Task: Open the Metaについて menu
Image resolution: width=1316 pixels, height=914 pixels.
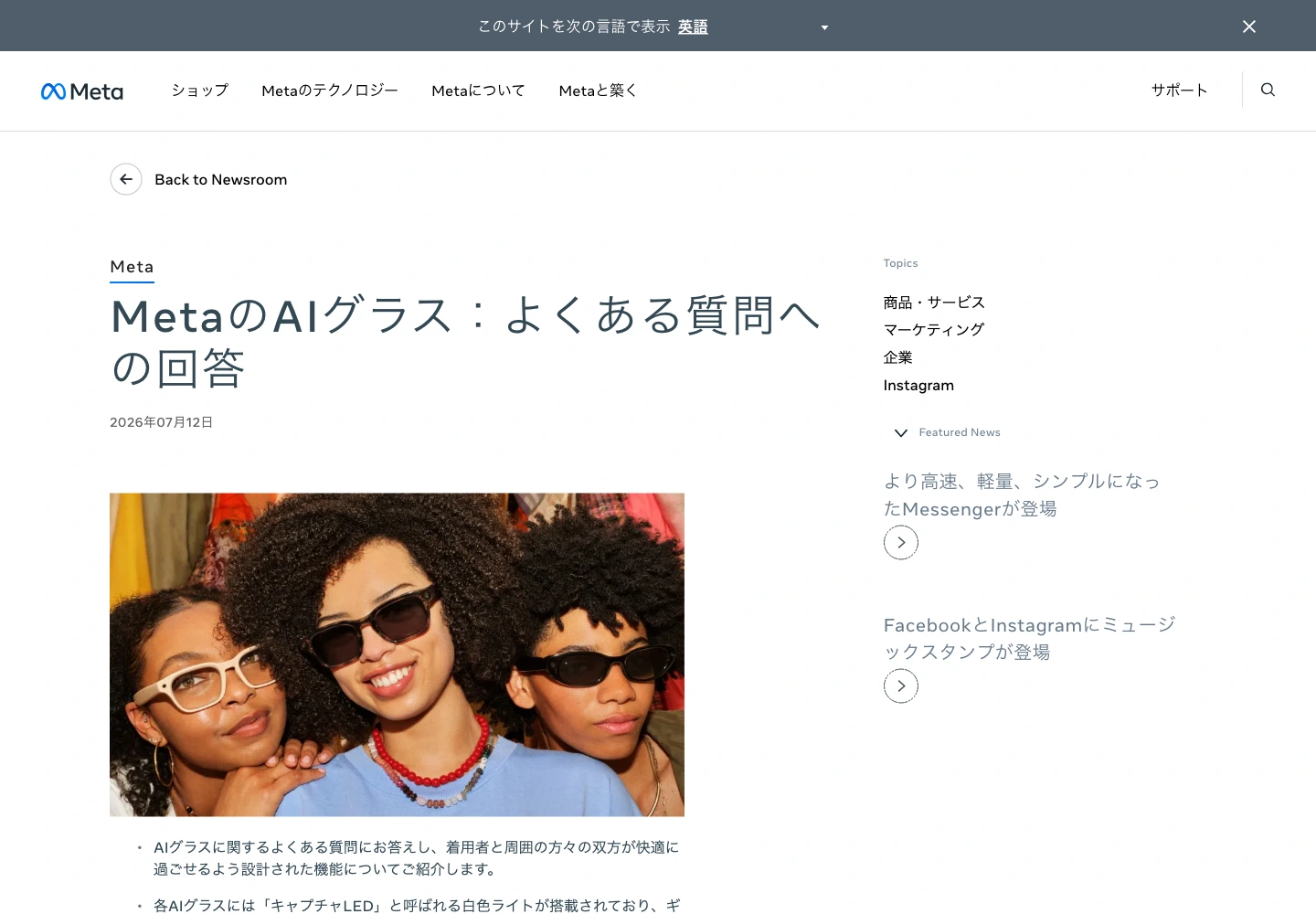Action: coord(478,90)
